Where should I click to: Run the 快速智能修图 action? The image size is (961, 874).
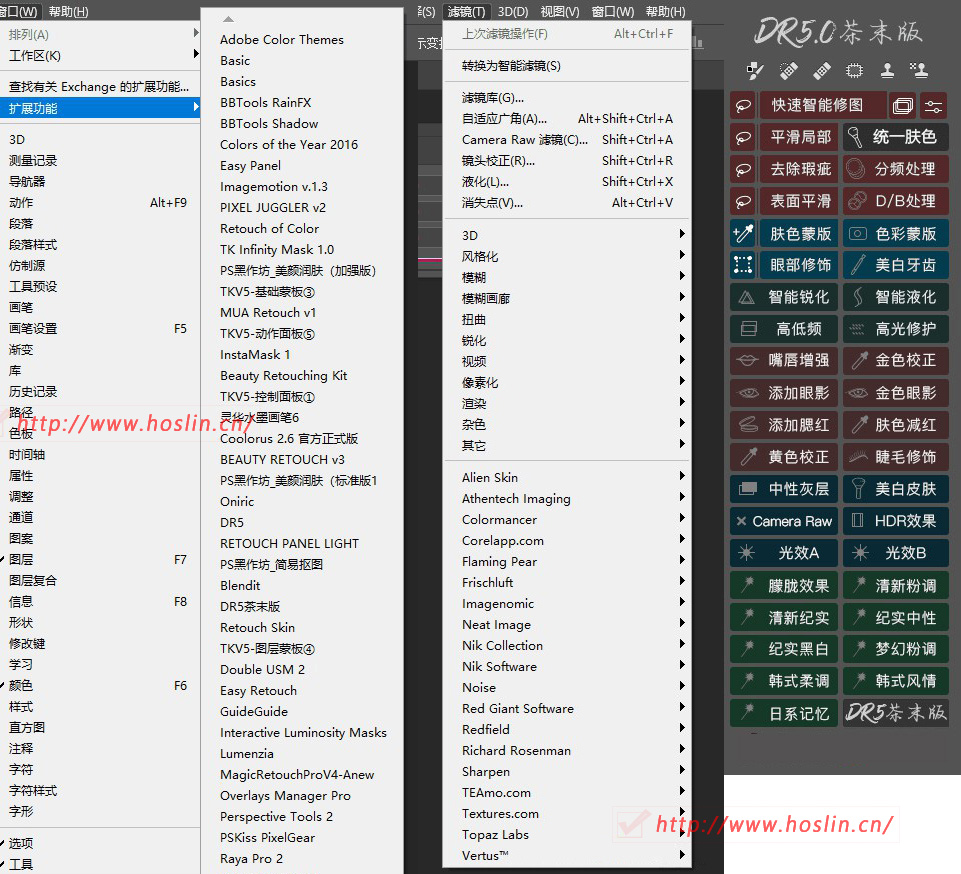click(823, 105)
